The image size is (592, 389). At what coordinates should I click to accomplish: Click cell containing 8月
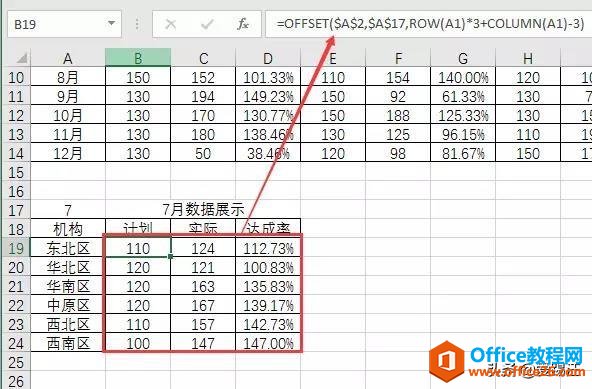coord(68,77)
